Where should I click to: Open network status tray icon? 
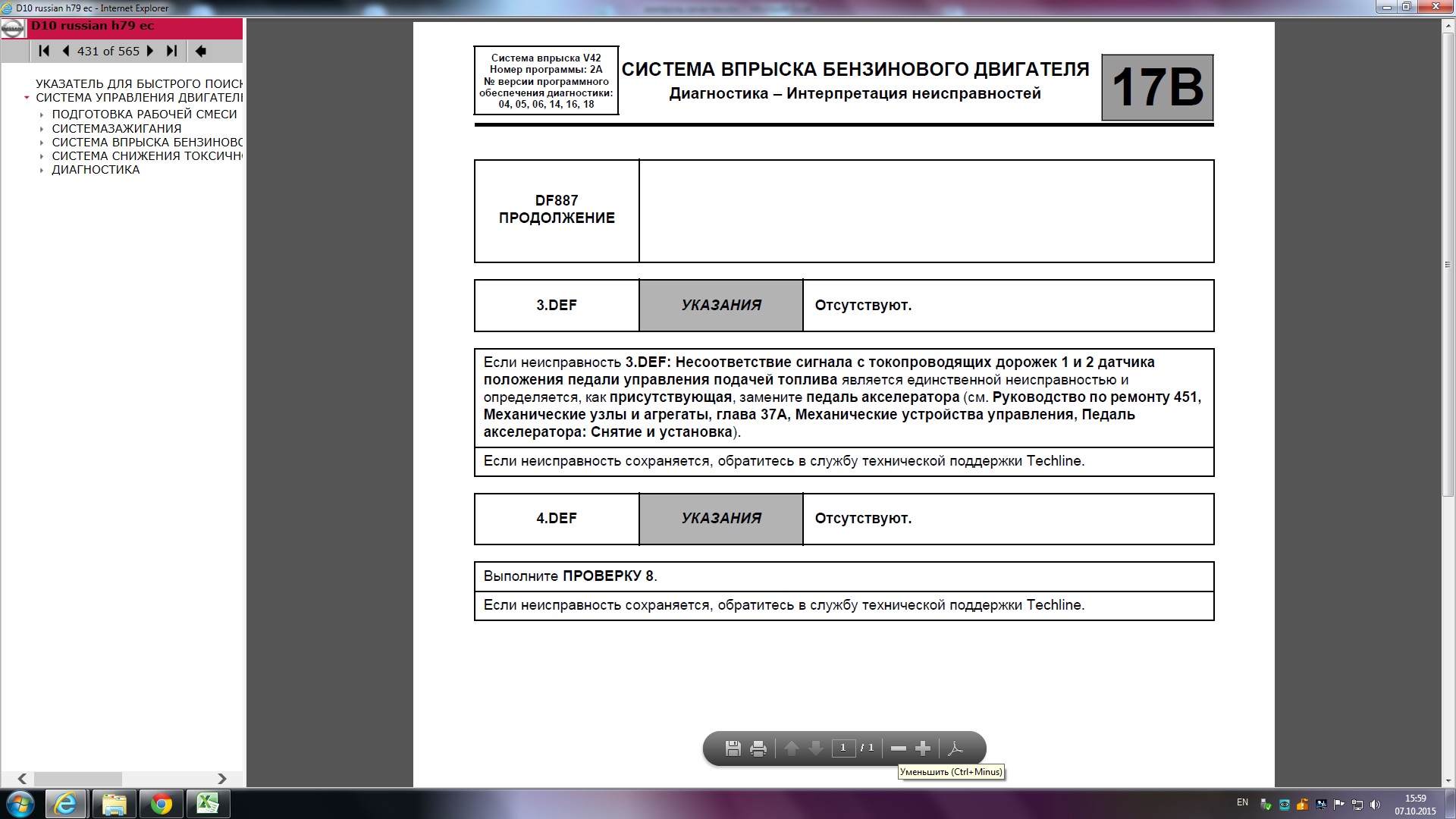(1357, 805)
